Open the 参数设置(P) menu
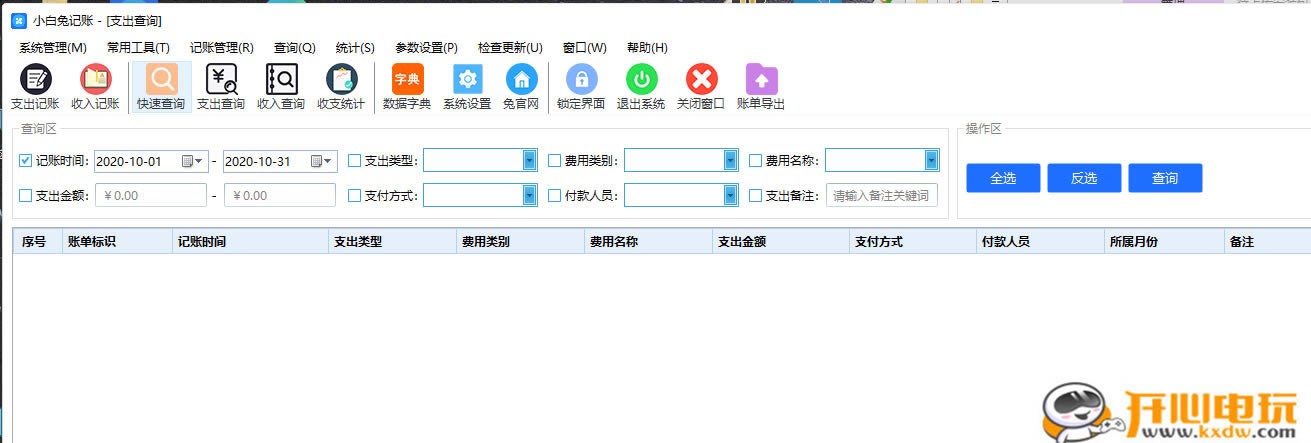 click(426, 48)
